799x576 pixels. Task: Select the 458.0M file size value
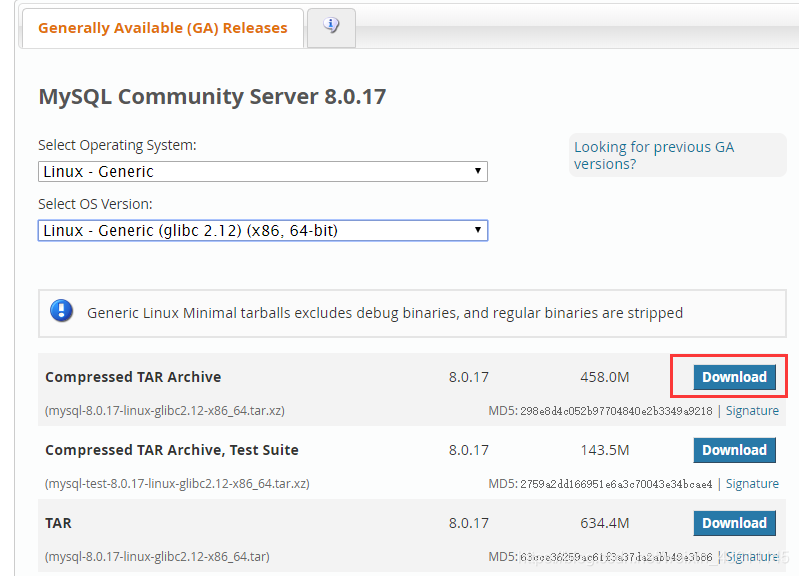(605, 377)
